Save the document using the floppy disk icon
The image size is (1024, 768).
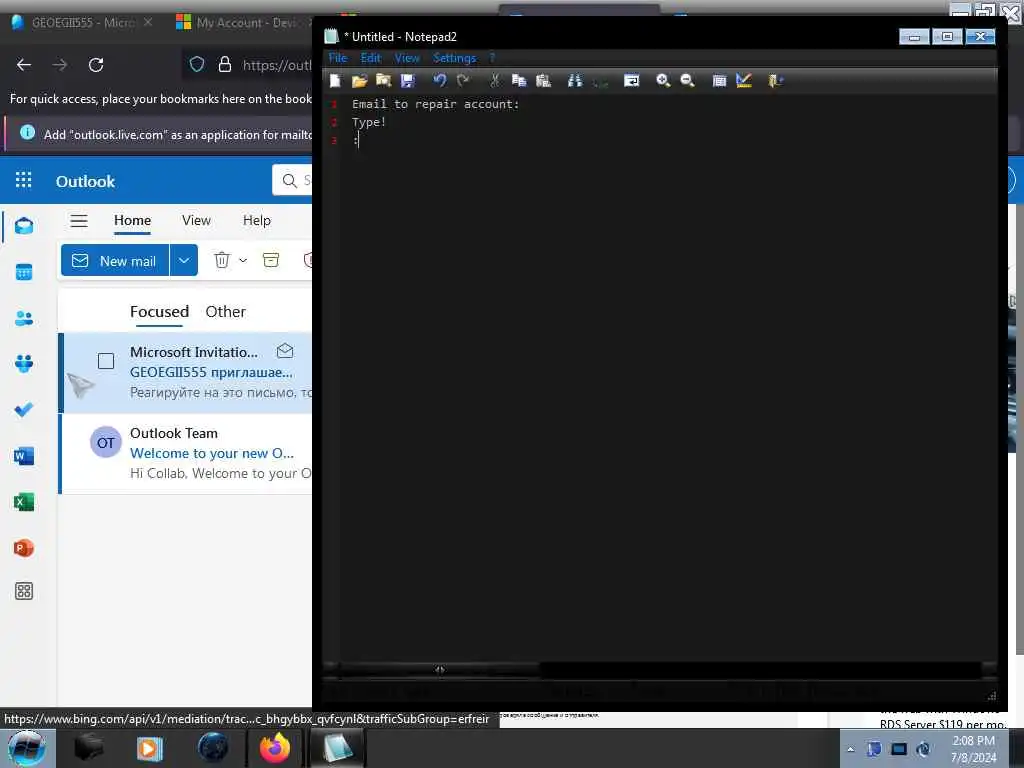tap(408, 80)
